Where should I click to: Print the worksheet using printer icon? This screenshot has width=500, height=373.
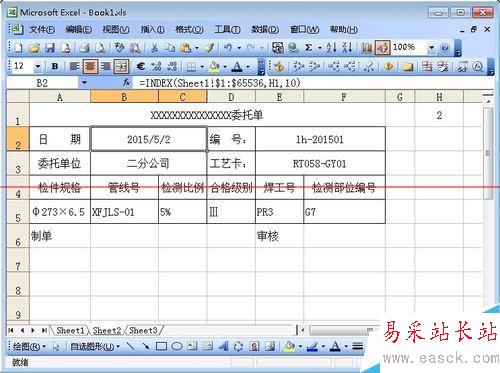coord(85,48)
